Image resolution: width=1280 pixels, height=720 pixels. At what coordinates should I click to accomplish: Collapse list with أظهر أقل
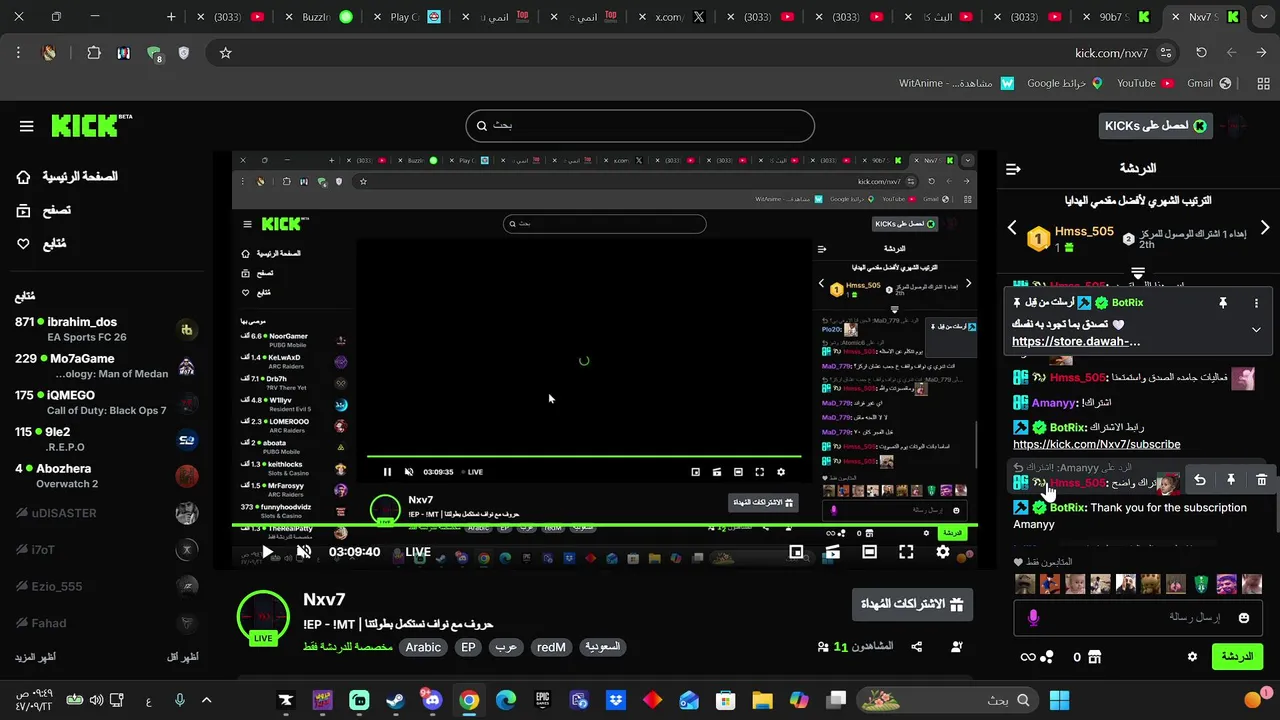tap(182, 657)
